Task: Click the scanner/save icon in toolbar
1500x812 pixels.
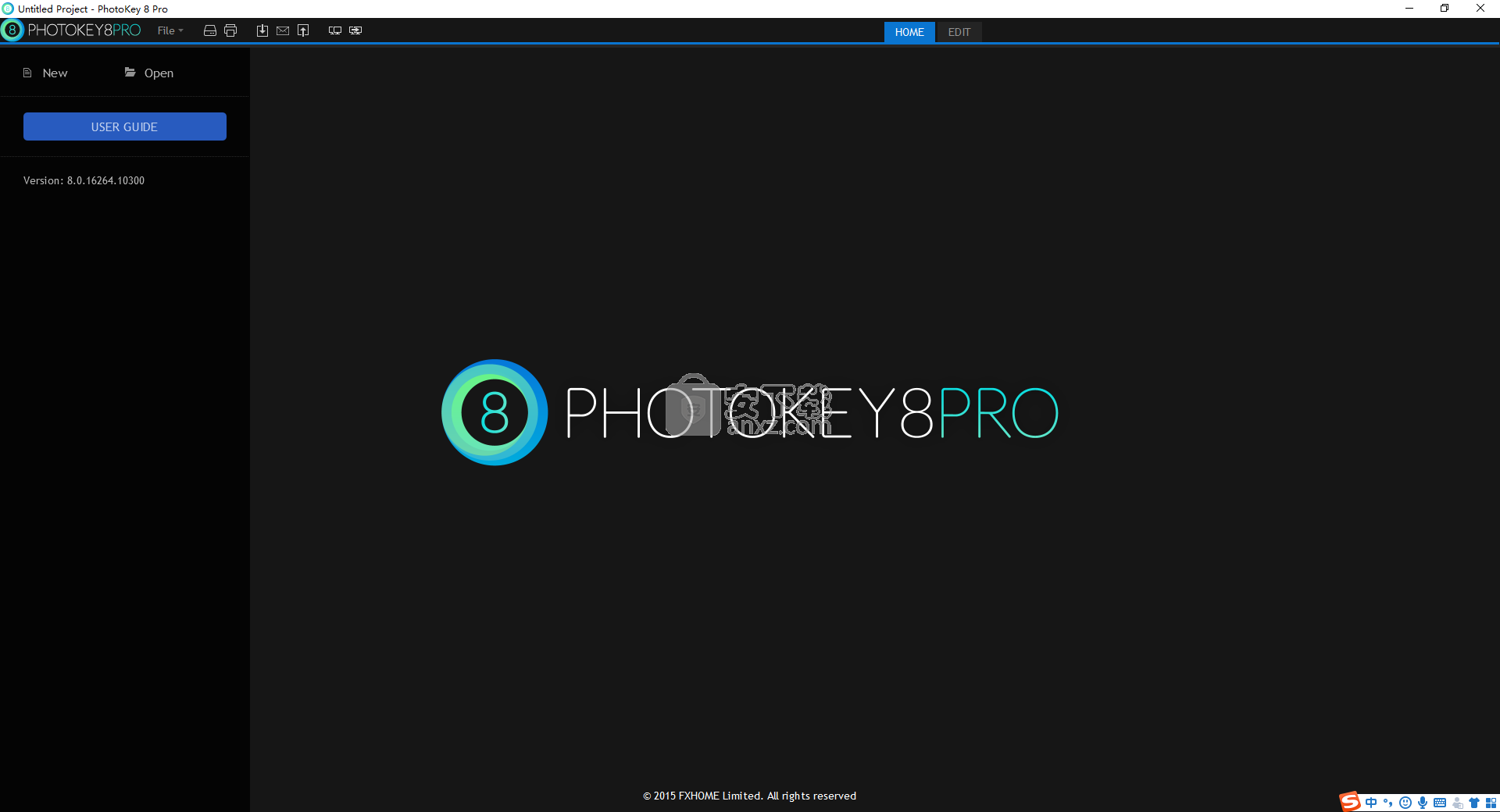Action: (x=209, y=30)
